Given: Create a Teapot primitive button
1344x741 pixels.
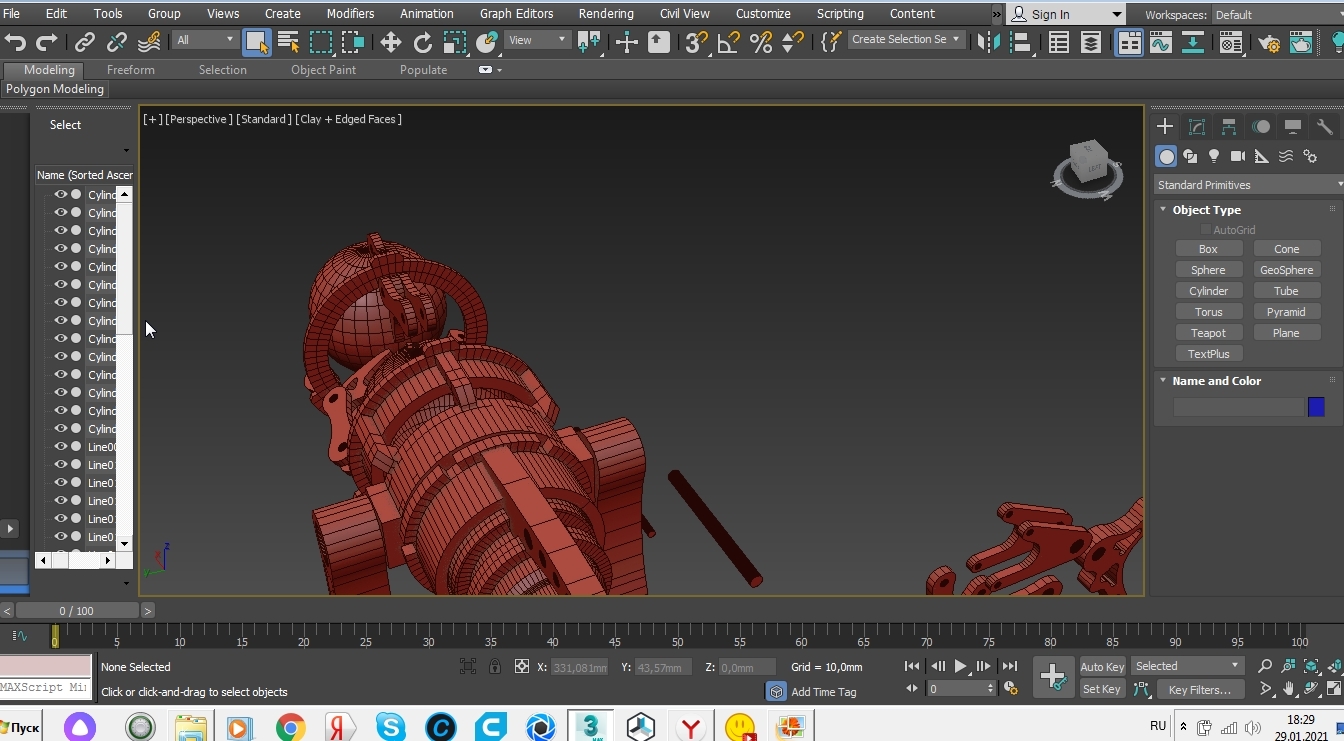Looking at the screenshot, I should pyautogui.click(x=1208, y=333).
